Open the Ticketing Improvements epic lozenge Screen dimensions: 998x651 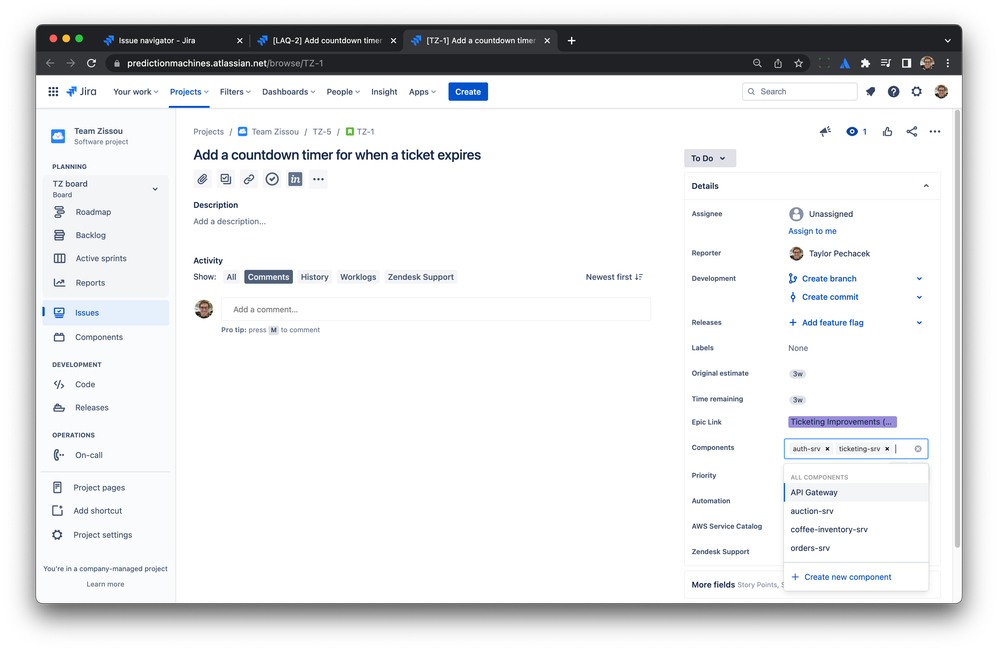[x=842, y=422]
